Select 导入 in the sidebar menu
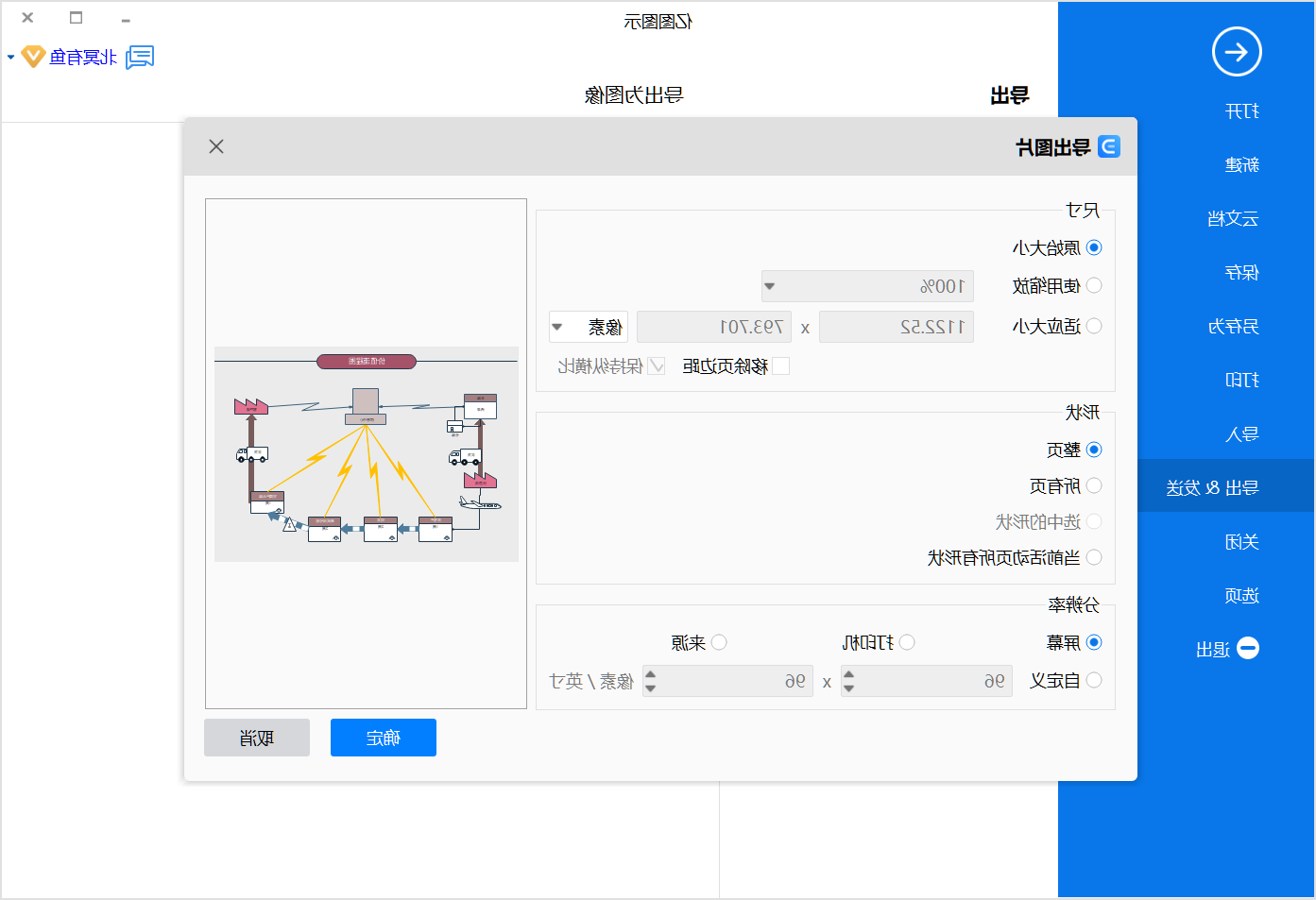1316x900 pixels. point(1241,434)
